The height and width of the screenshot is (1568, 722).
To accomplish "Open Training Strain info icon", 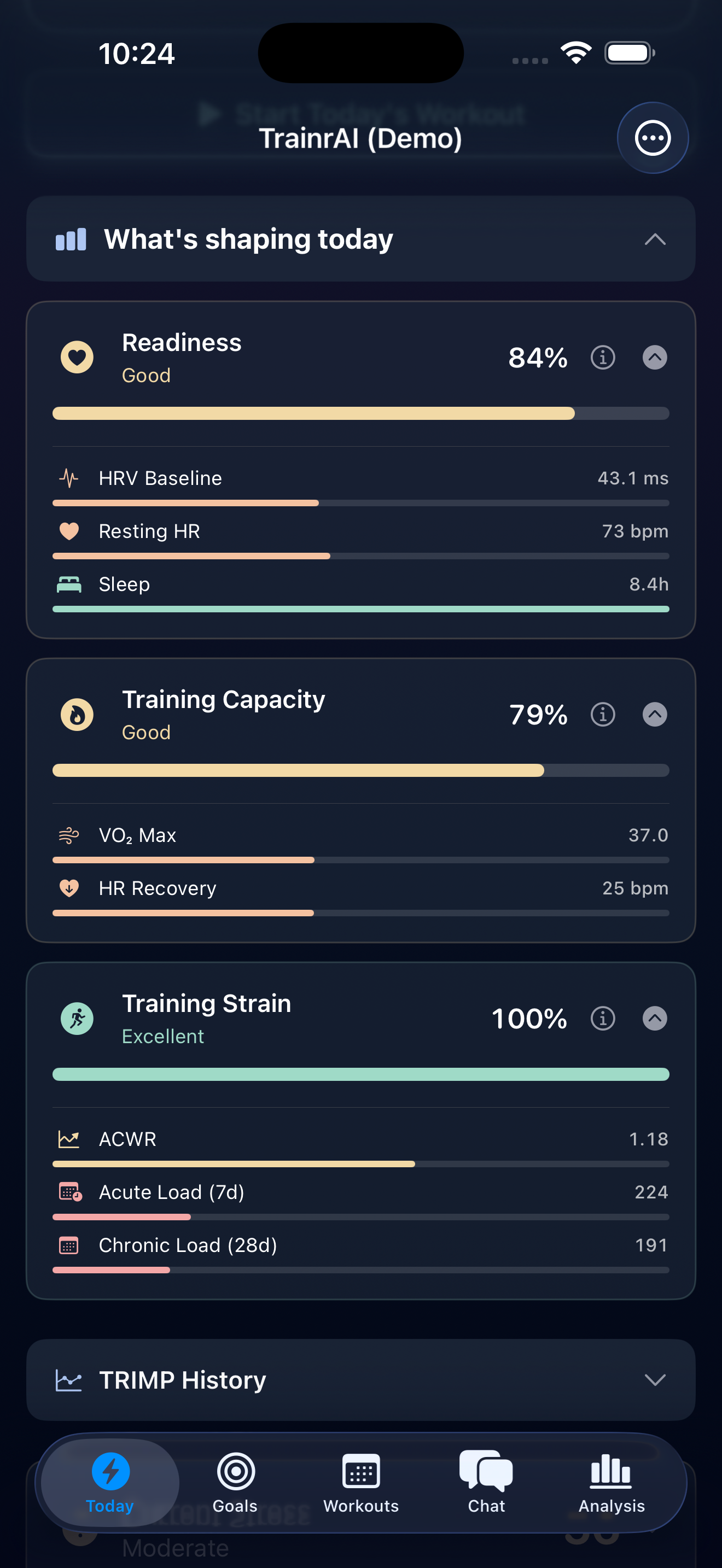I will (x=602, y=1019).
